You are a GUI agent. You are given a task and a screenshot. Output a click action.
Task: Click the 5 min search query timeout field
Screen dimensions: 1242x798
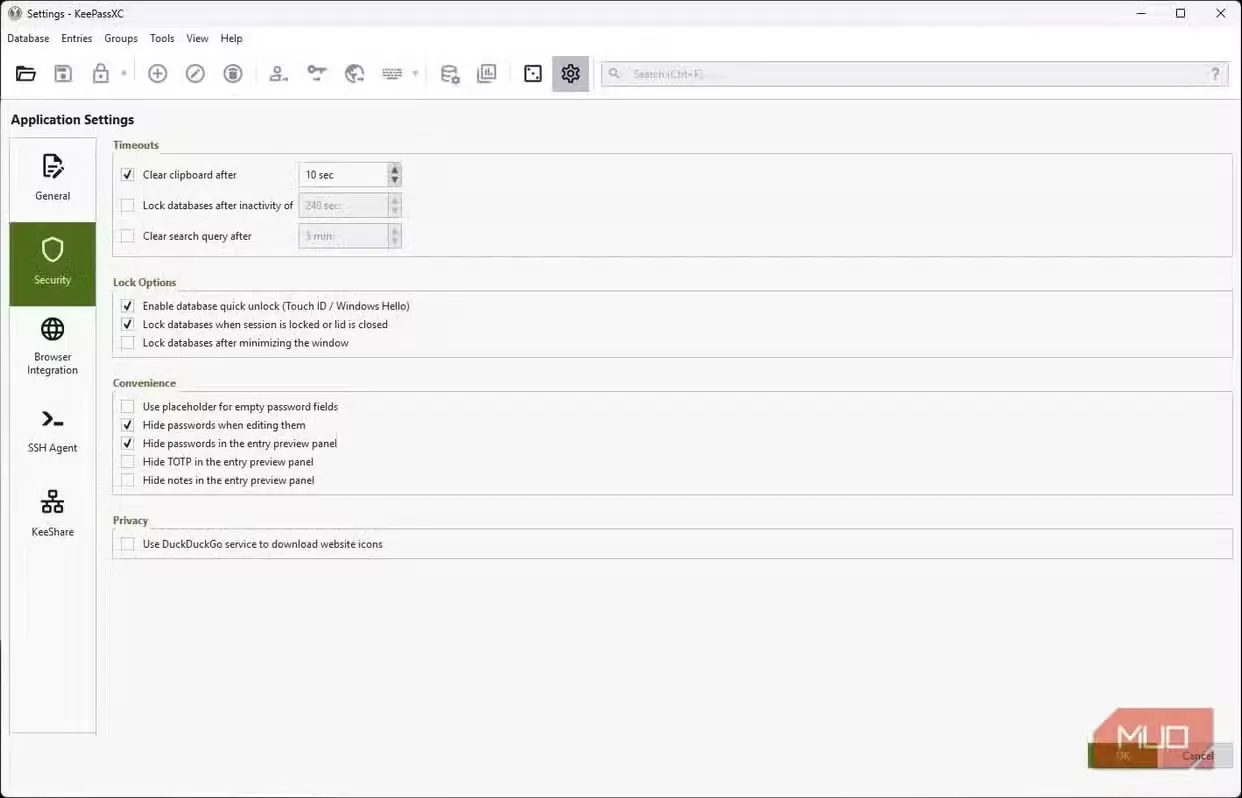[x=343, y=237]
